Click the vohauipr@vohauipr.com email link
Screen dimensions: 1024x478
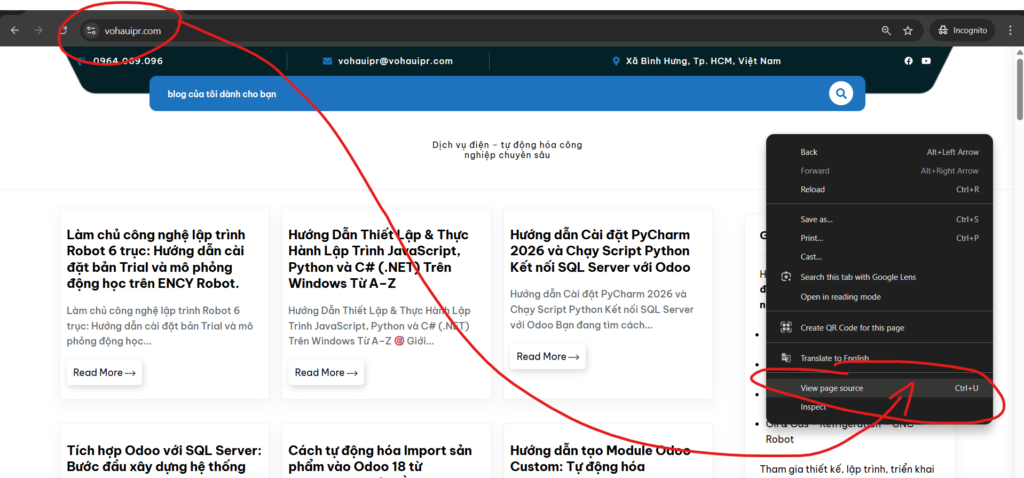tap(394, 61)
